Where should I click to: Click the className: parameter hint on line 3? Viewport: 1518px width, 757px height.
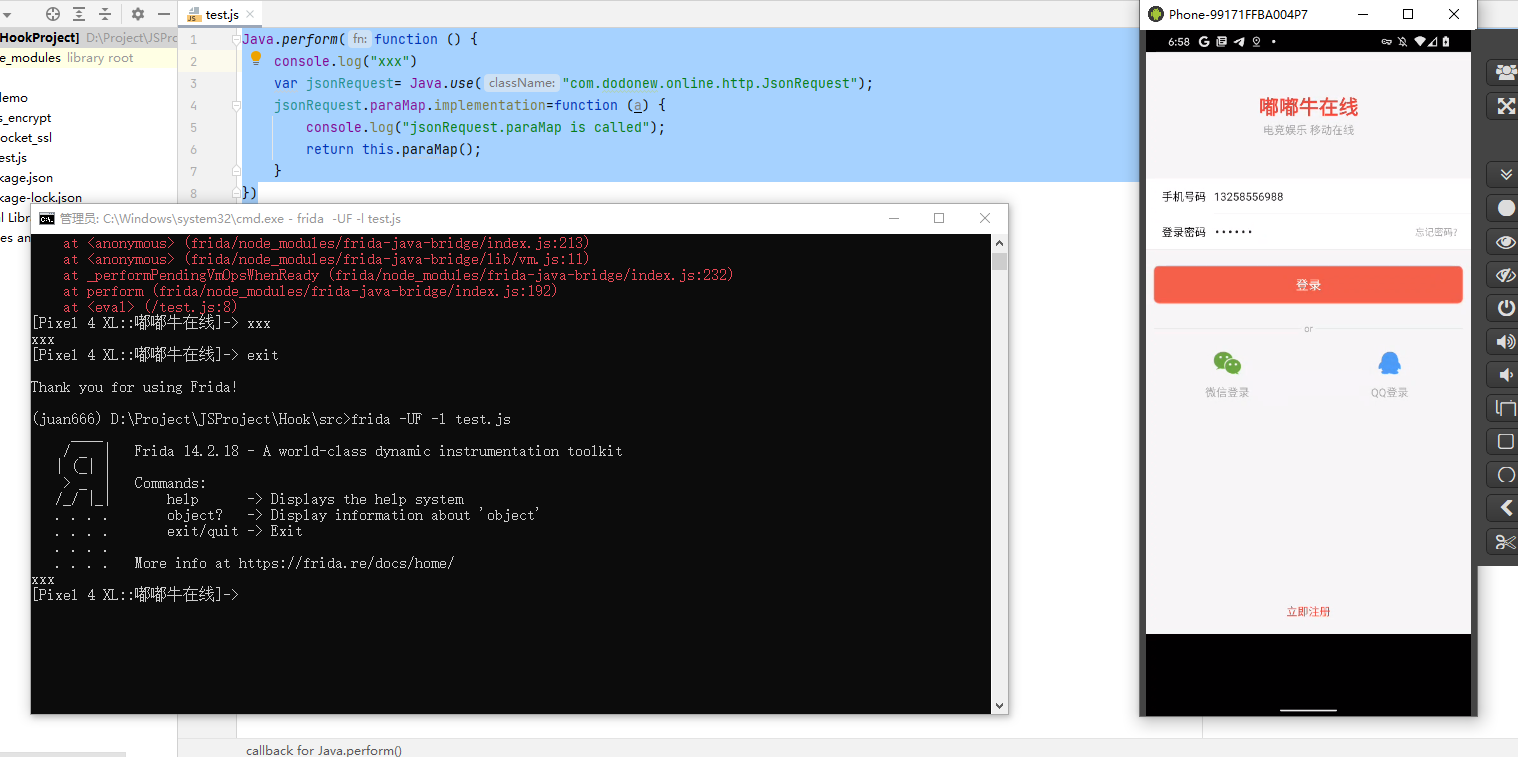coord(521,83)
